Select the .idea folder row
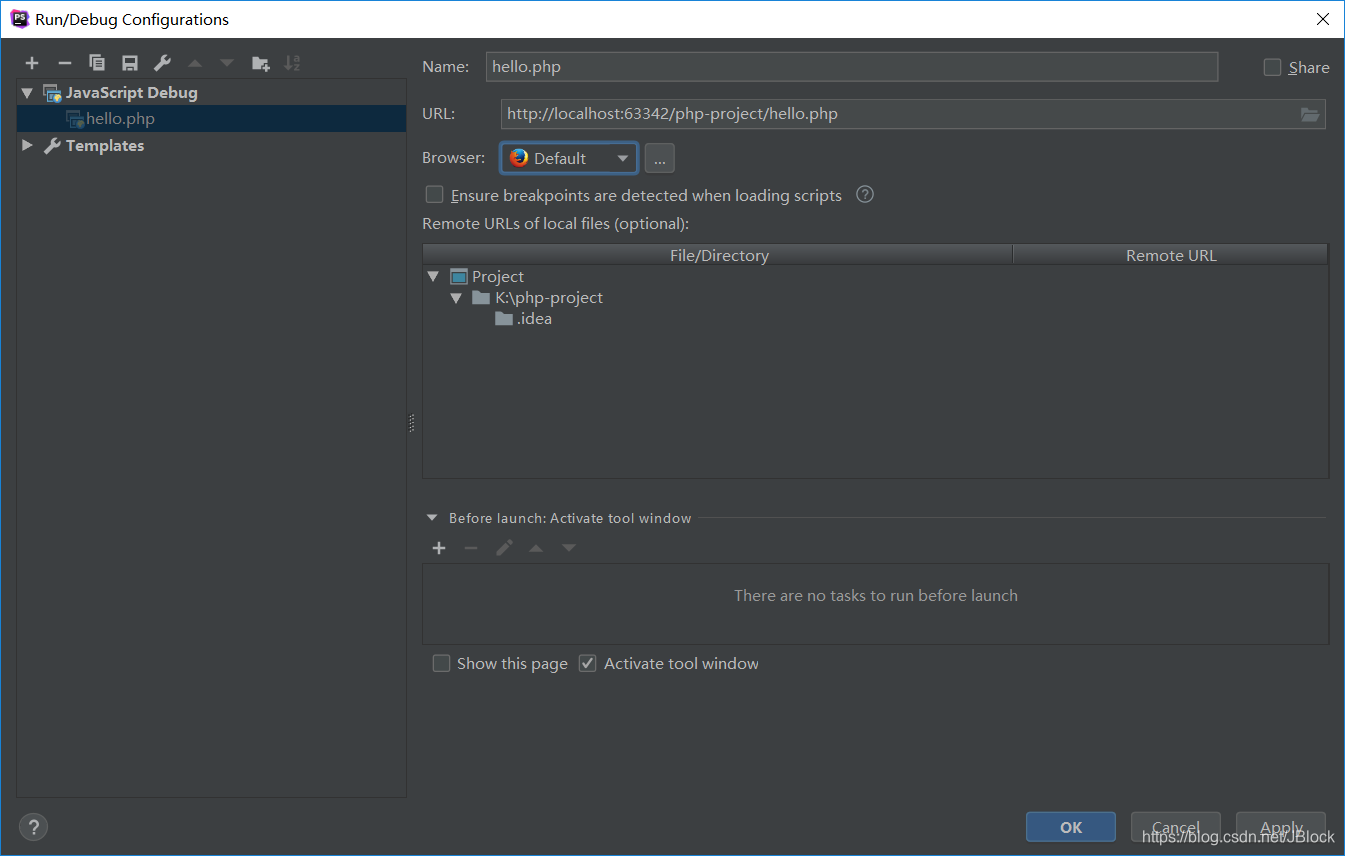This screenshot has width=1345, height=856. click(x=875, y=319)
